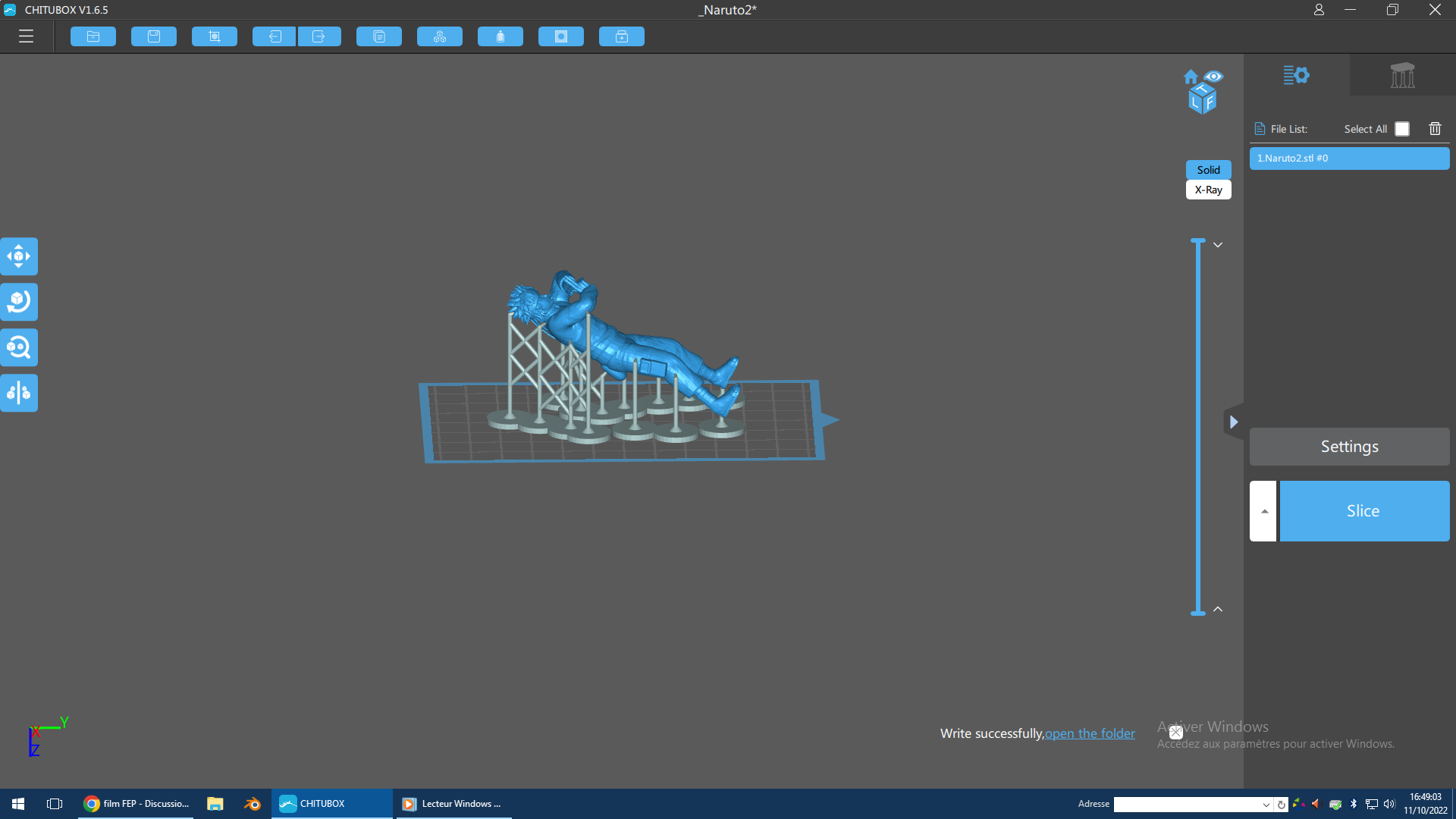Click the Copy model toolbar icon

379,36
